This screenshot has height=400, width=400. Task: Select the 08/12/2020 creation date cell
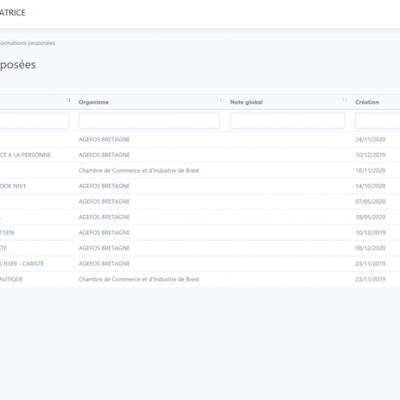coord(370,248)
